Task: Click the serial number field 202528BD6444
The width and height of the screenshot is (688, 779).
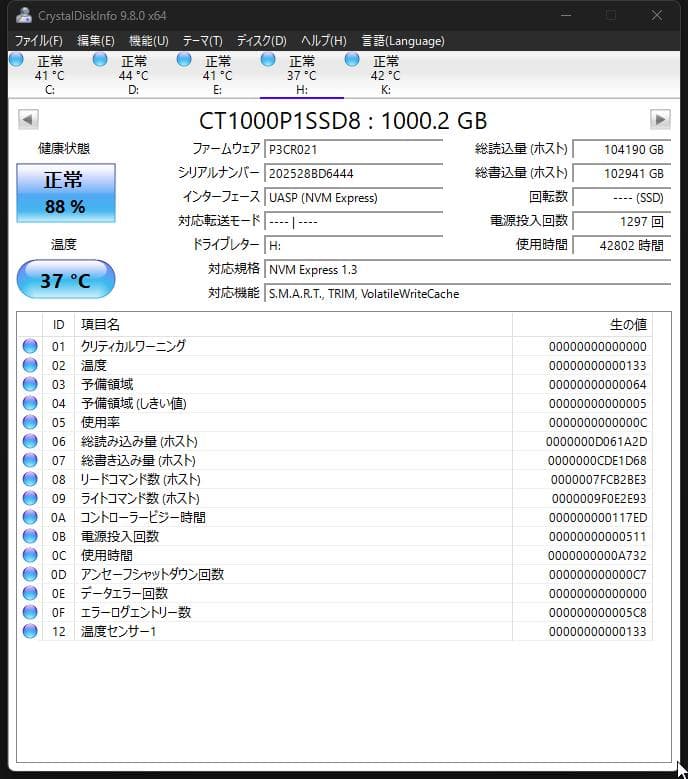Action: (x=353, y=173)
